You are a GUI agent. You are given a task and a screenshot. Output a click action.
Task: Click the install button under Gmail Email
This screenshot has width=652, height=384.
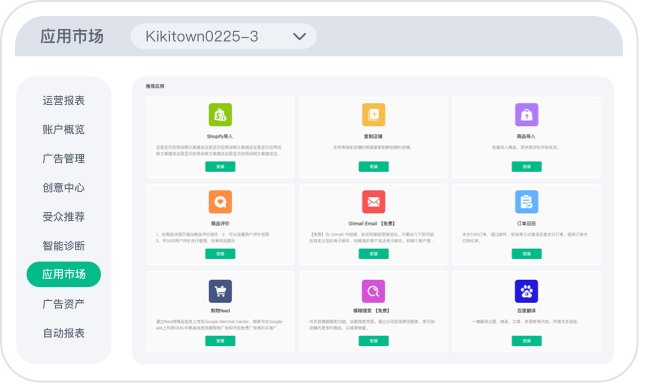373,254
